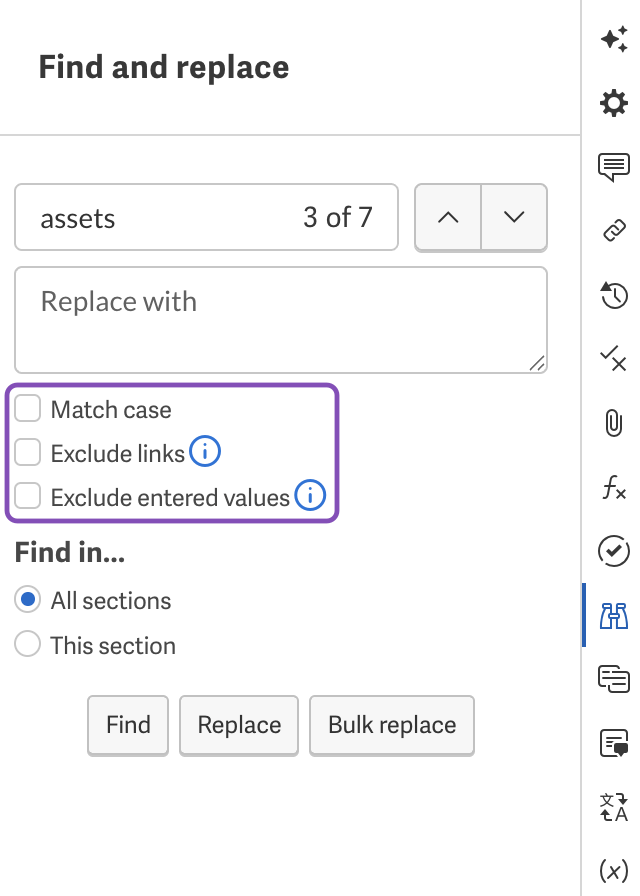Open the circled checkmark icon
Image resolution: width=640 pixels, height=896 pixels.
614,551
